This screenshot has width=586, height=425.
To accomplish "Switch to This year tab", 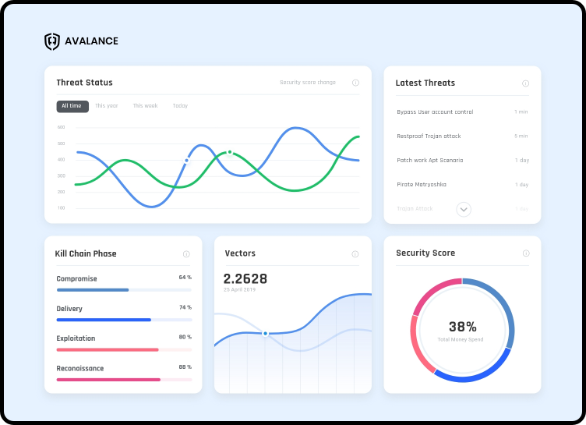I will 107,106.
